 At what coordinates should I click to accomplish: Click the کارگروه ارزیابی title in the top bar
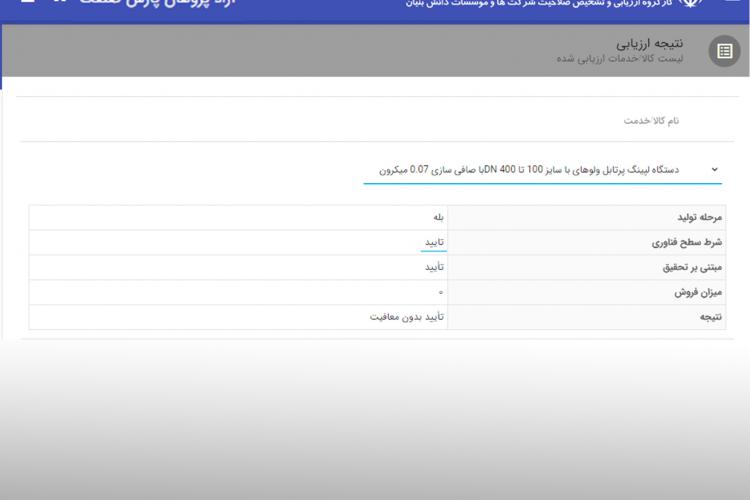[x=545, y=4]
